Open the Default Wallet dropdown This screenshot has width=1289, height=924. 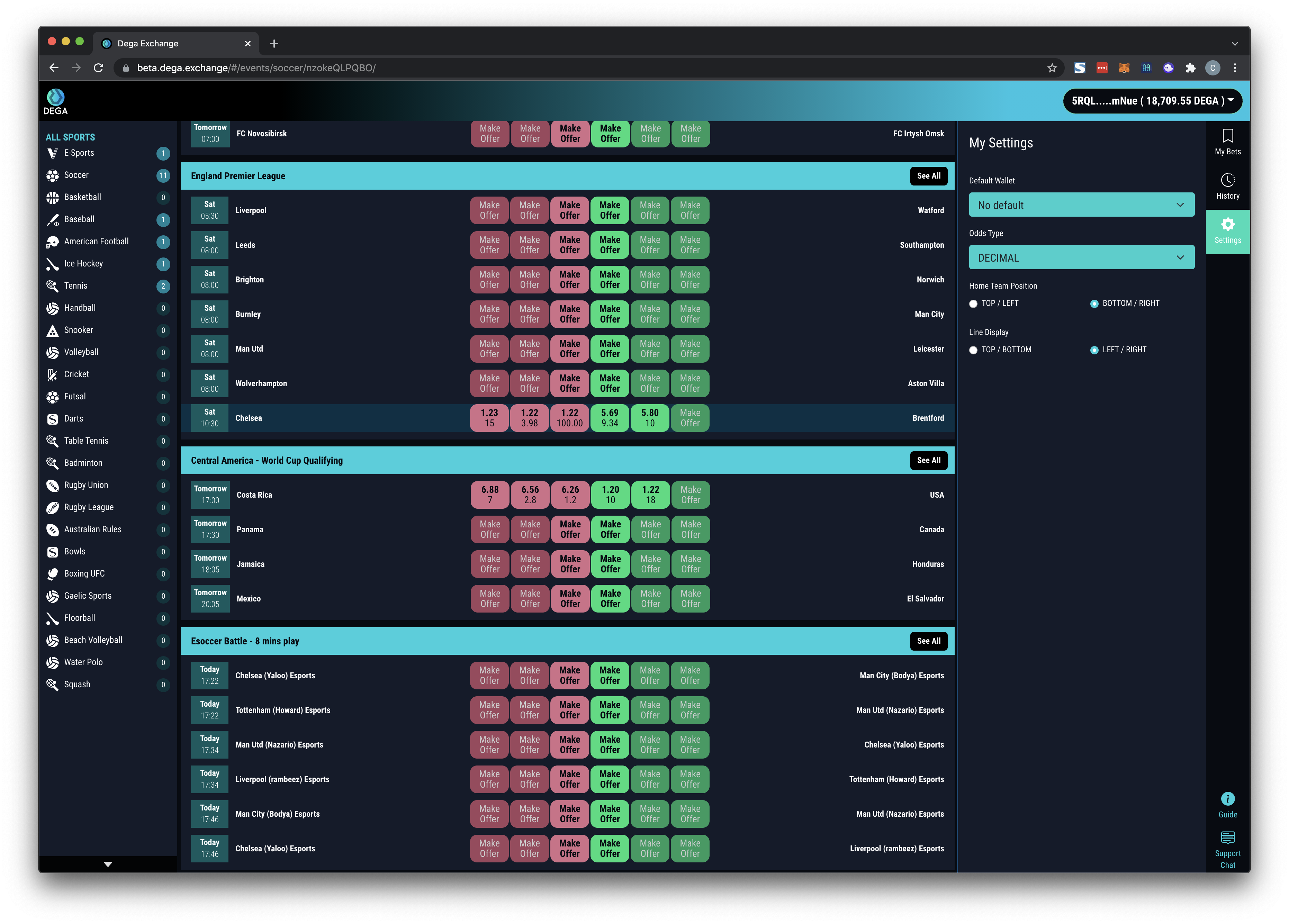pos(1081,205)
